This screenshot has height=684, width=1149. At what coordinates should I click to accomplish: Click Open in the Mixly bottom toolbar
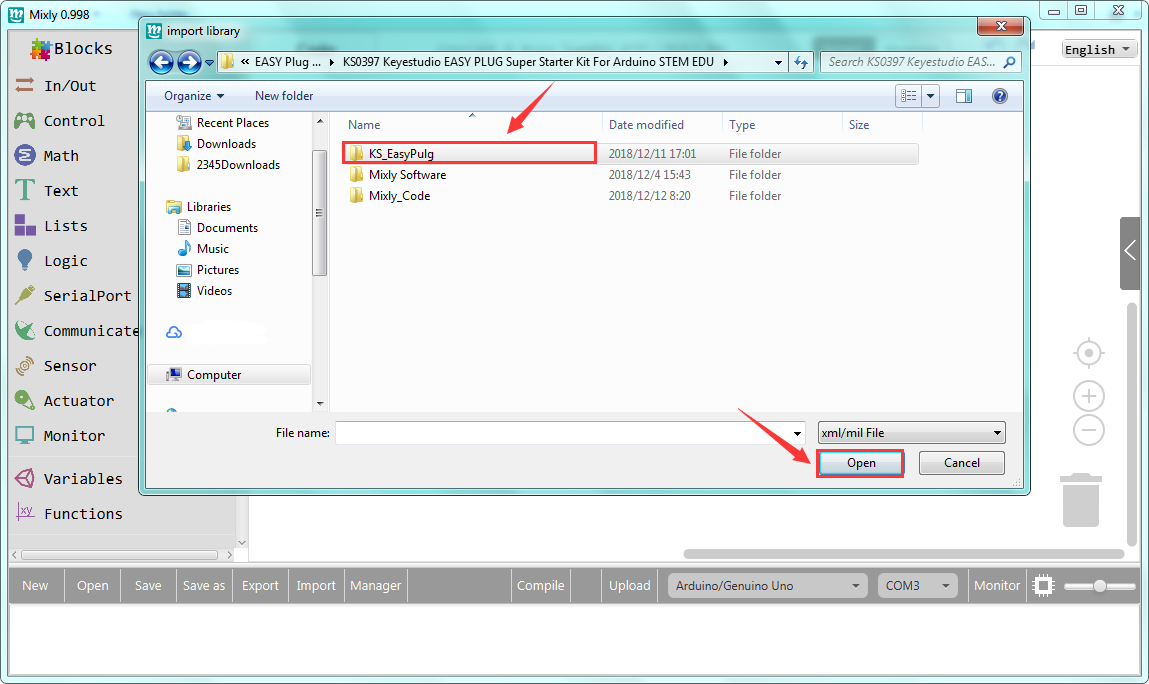[x=92, y=586]
